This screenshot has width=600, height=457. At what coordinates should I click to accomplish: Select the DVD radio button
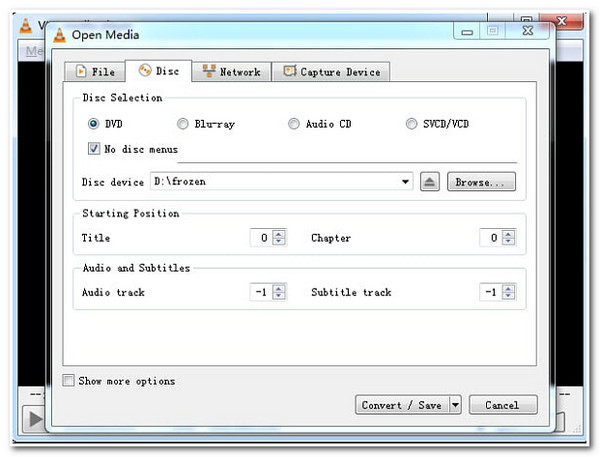[93, 124]
